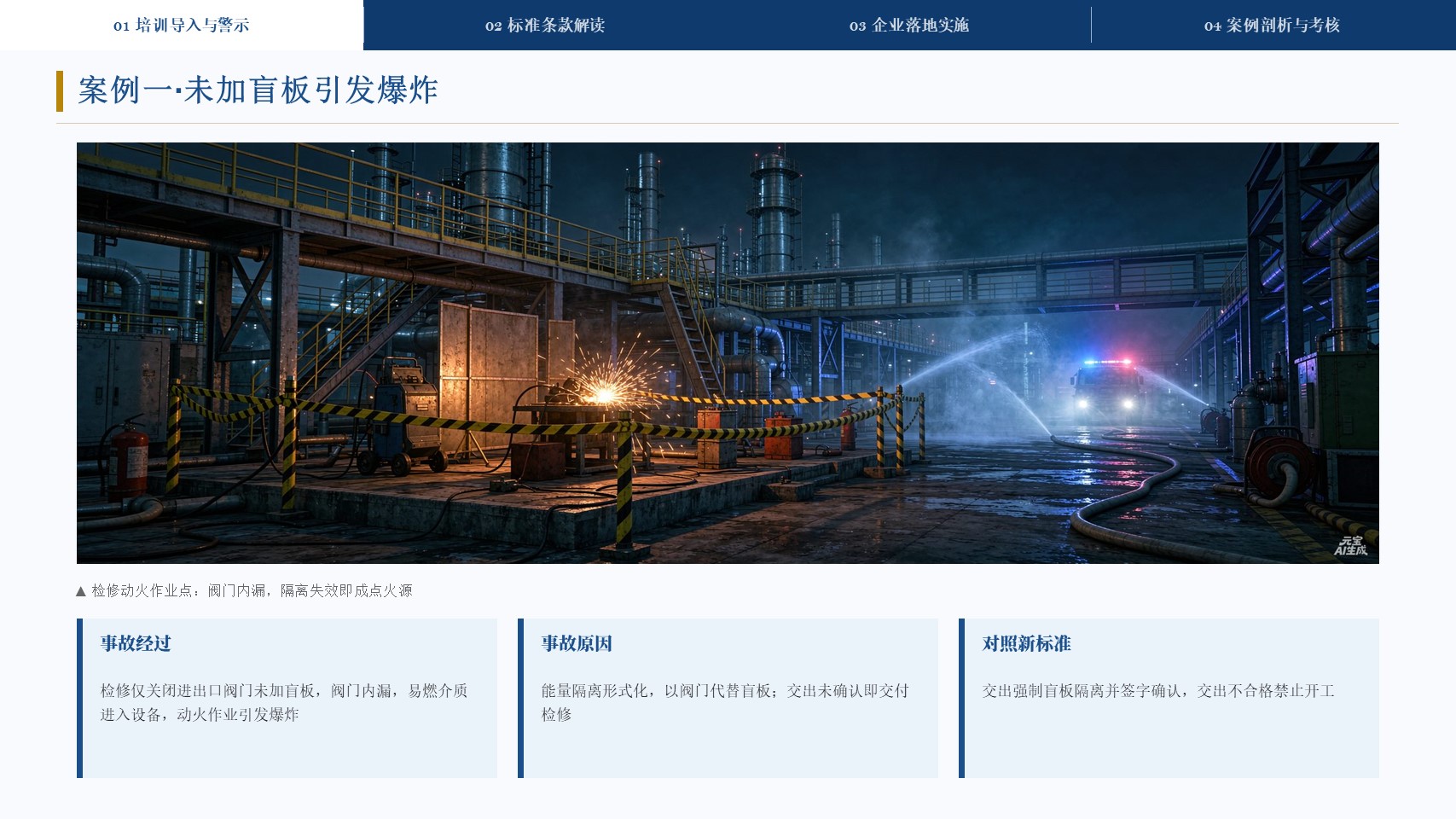1456x819 pixels.
Task: Click the slide title 案例一·未加盲板引发爆炸
Action: click(x=258, y=90)
